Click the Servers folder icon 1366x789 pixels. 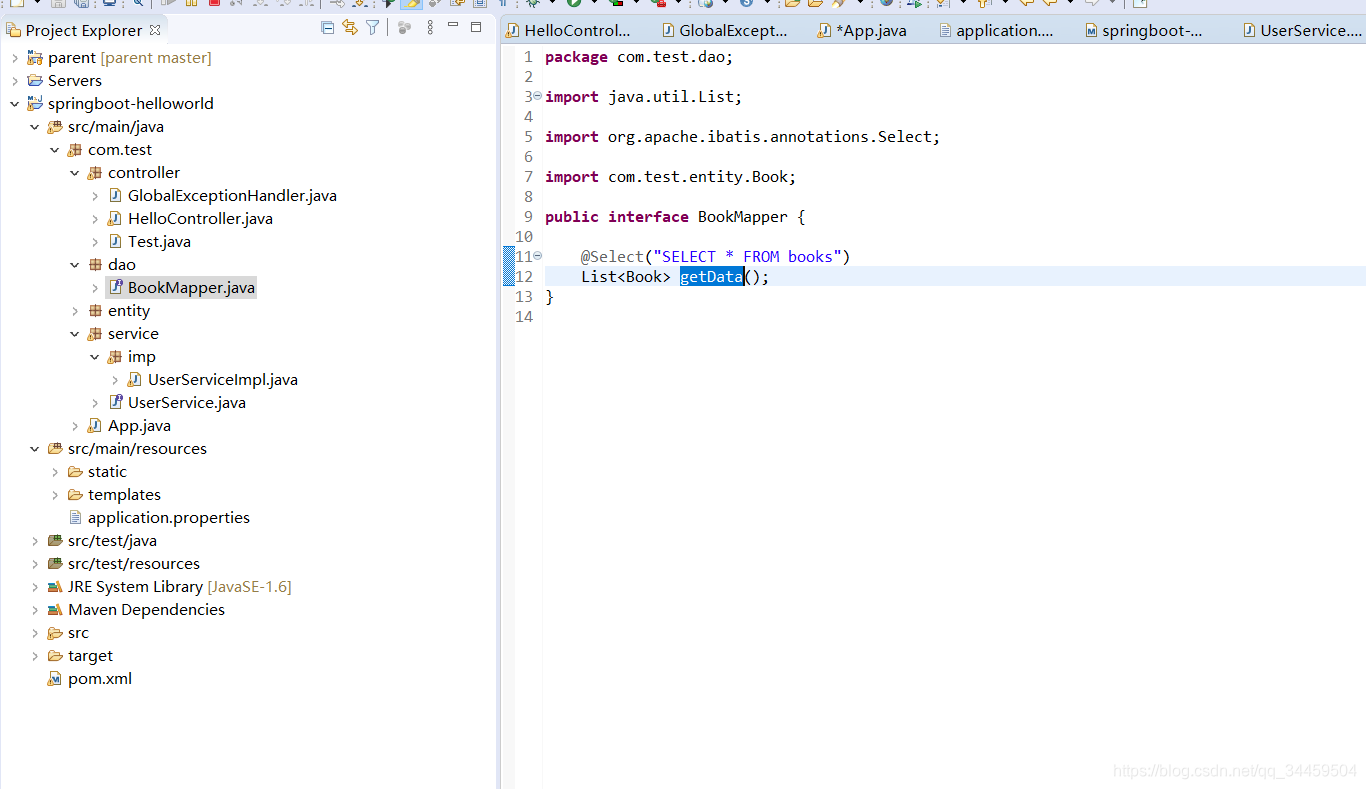click(35, 81)
